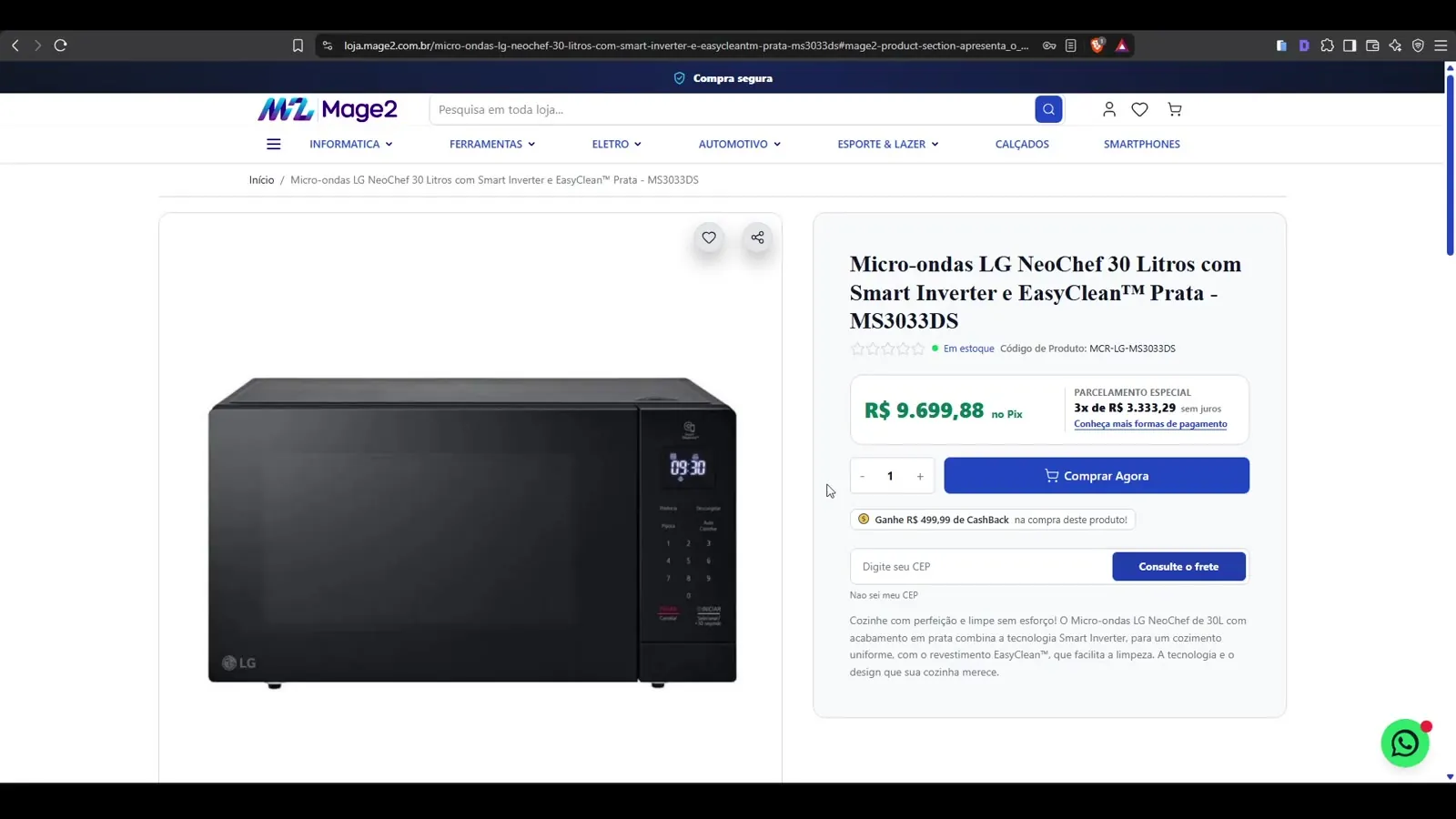Open the VPN shield icon in toolbar
1456x819 pixels.
pos(1418,45)
